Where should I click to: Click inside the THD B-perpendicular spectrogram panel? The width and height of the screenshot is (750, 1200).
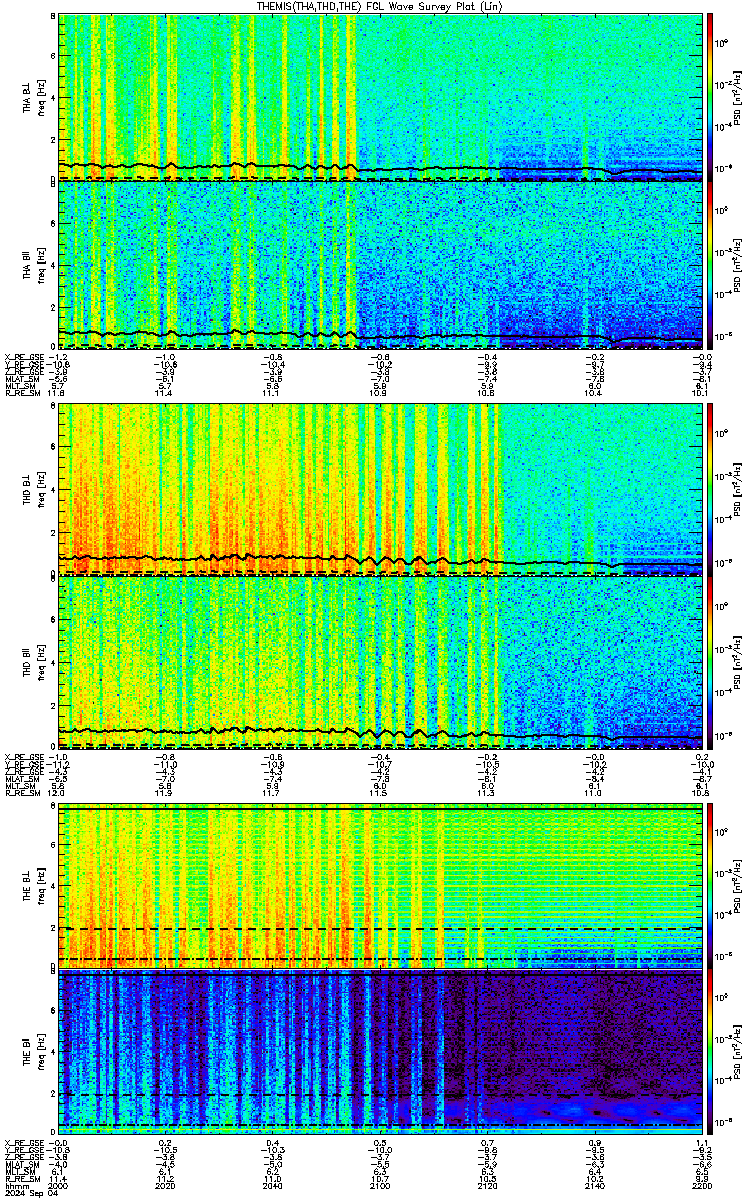pos(381,490)
